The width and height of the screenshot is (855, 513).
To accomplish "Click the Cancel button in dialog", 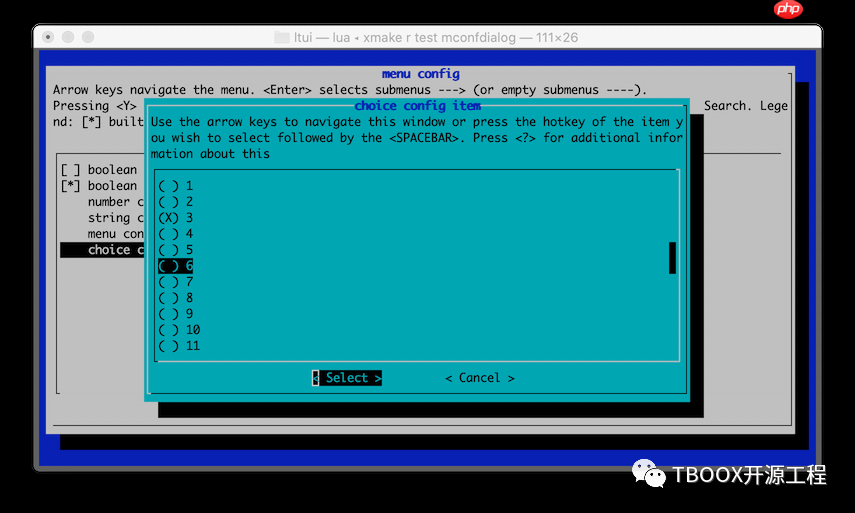I will (480, 378).
